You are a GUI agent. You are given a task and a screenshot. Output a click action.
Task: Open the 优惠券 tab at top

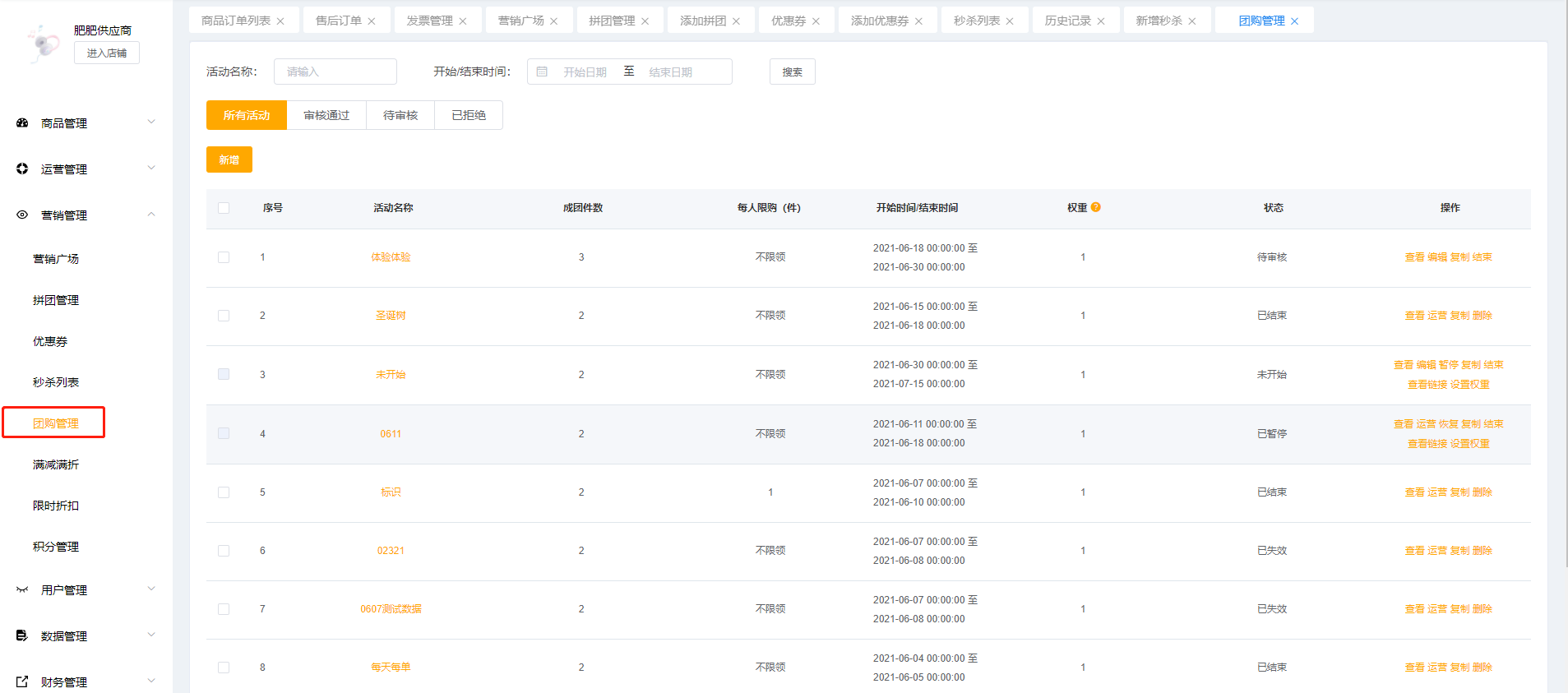[788, 21]
